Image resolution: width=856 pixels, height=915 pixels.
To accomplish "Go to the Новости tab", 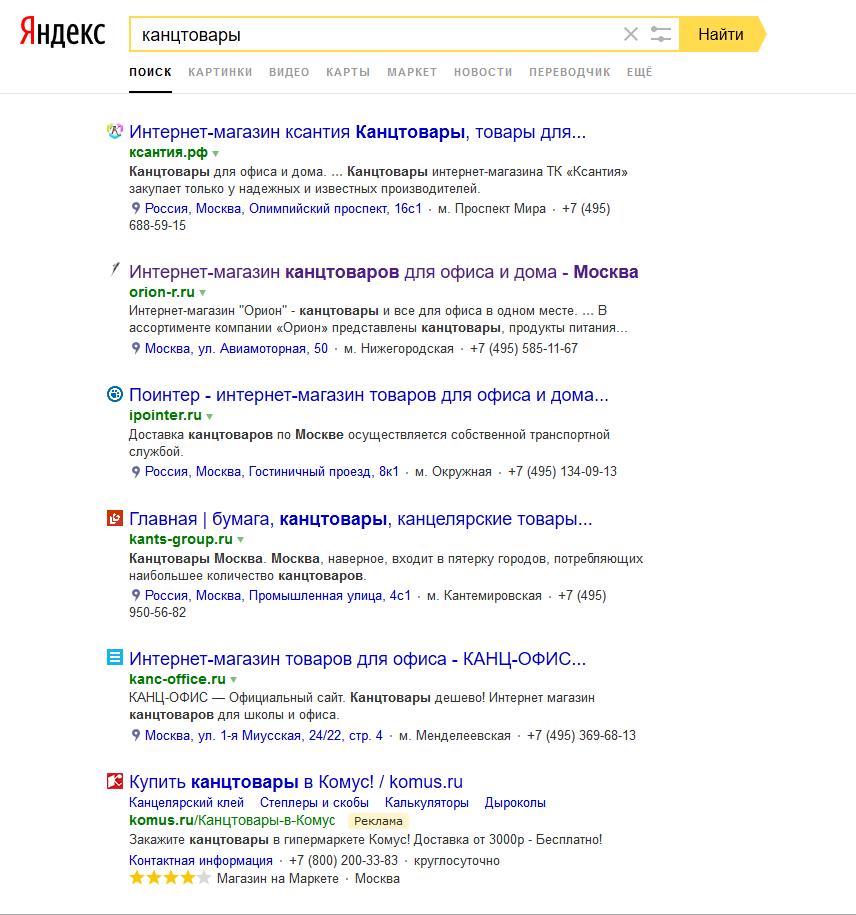I will [483, 72].
